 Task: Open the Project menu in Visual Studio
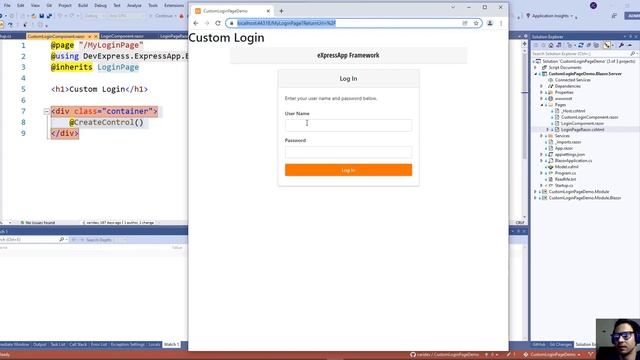65,6
